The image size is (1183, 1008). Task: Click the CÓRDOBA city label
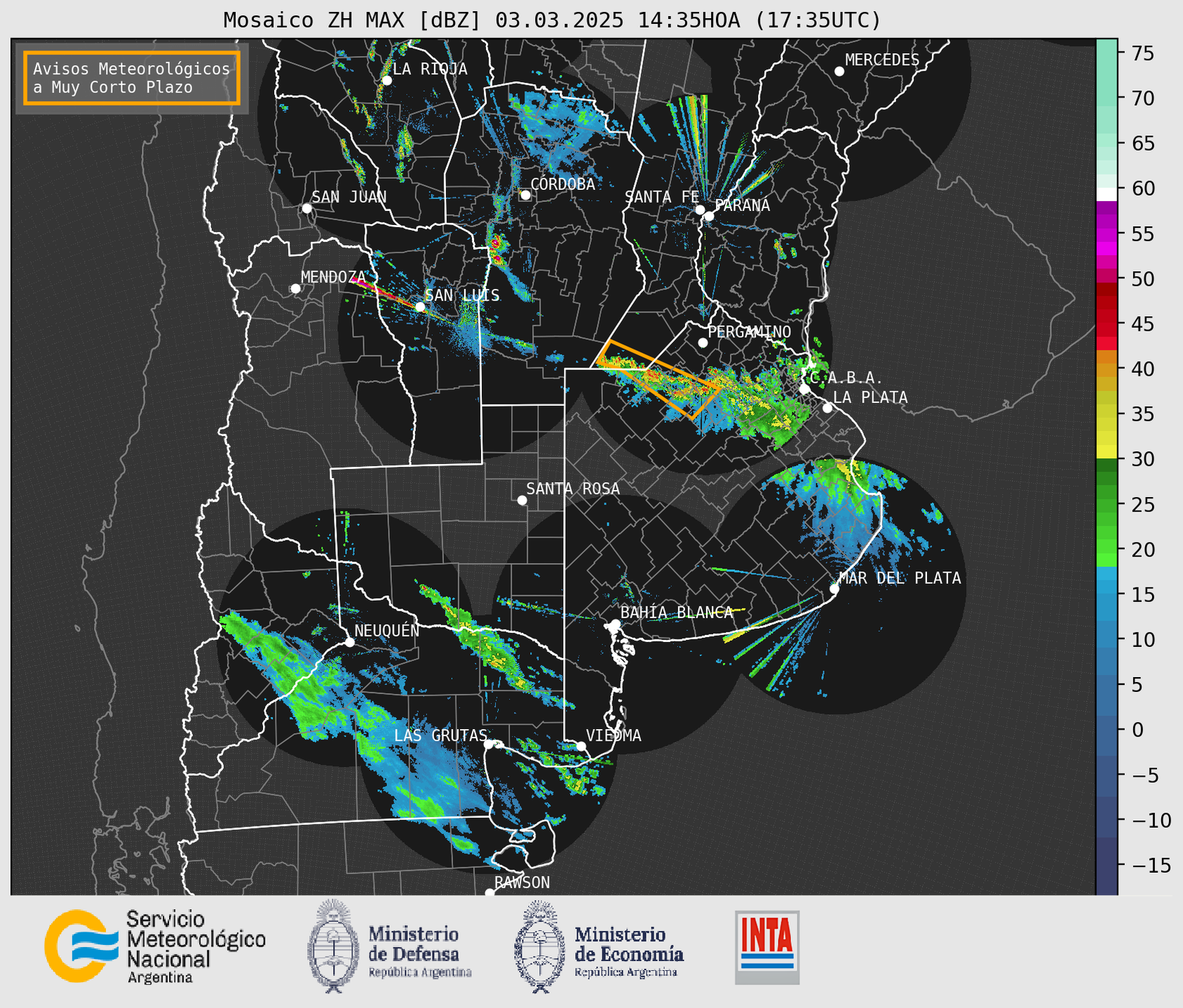pyautogui.click(x=562, y=184)
